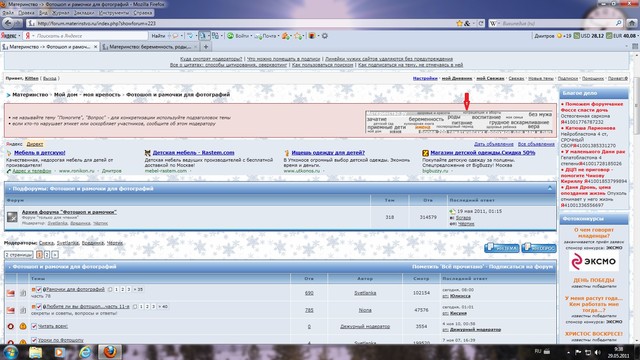Click the new topic button icon
Viewport: 640px width, 360px height.
pos(502,248)
